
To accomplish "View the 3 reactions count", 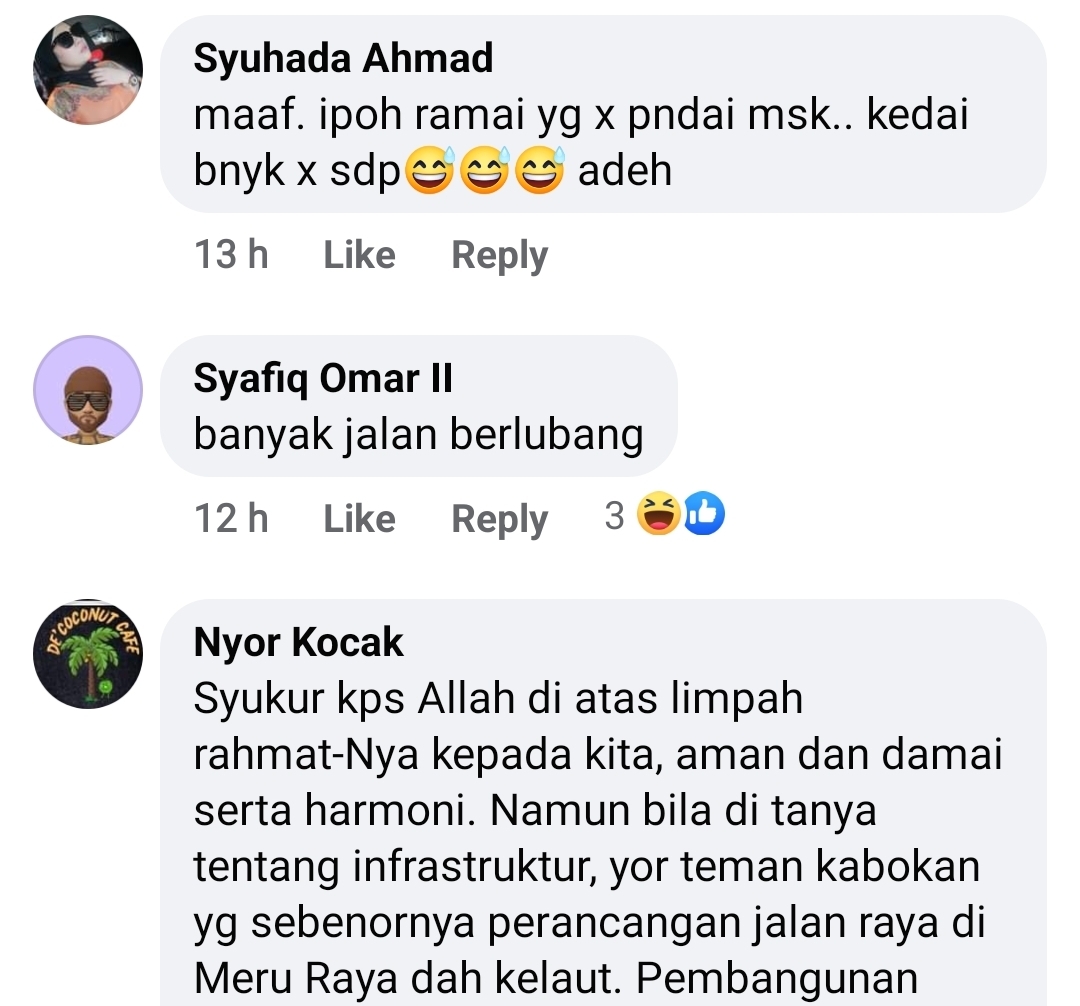I will point(614,515).
